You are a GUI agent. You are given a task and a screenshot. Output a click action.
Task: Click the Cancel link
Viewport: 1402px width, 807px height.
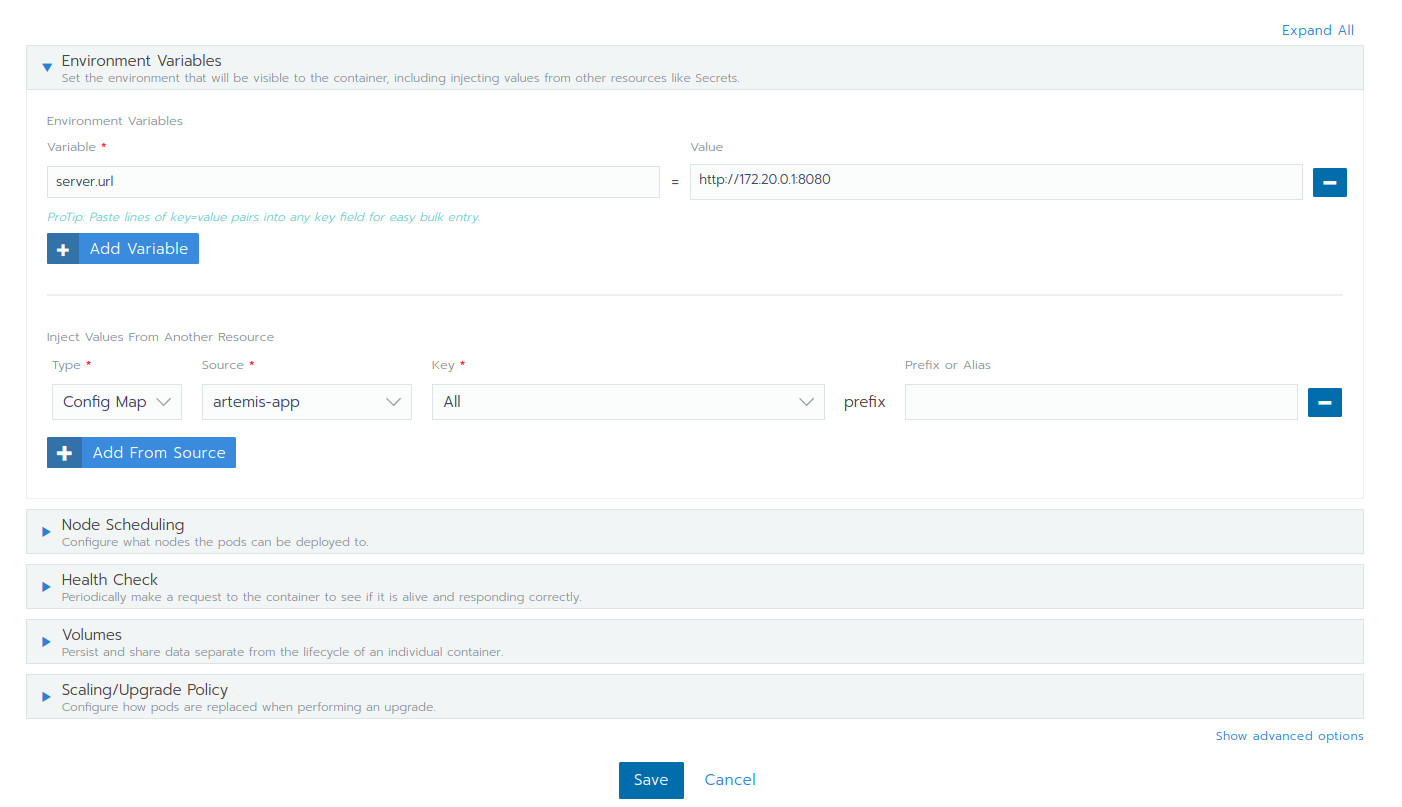tap(729, 779)
